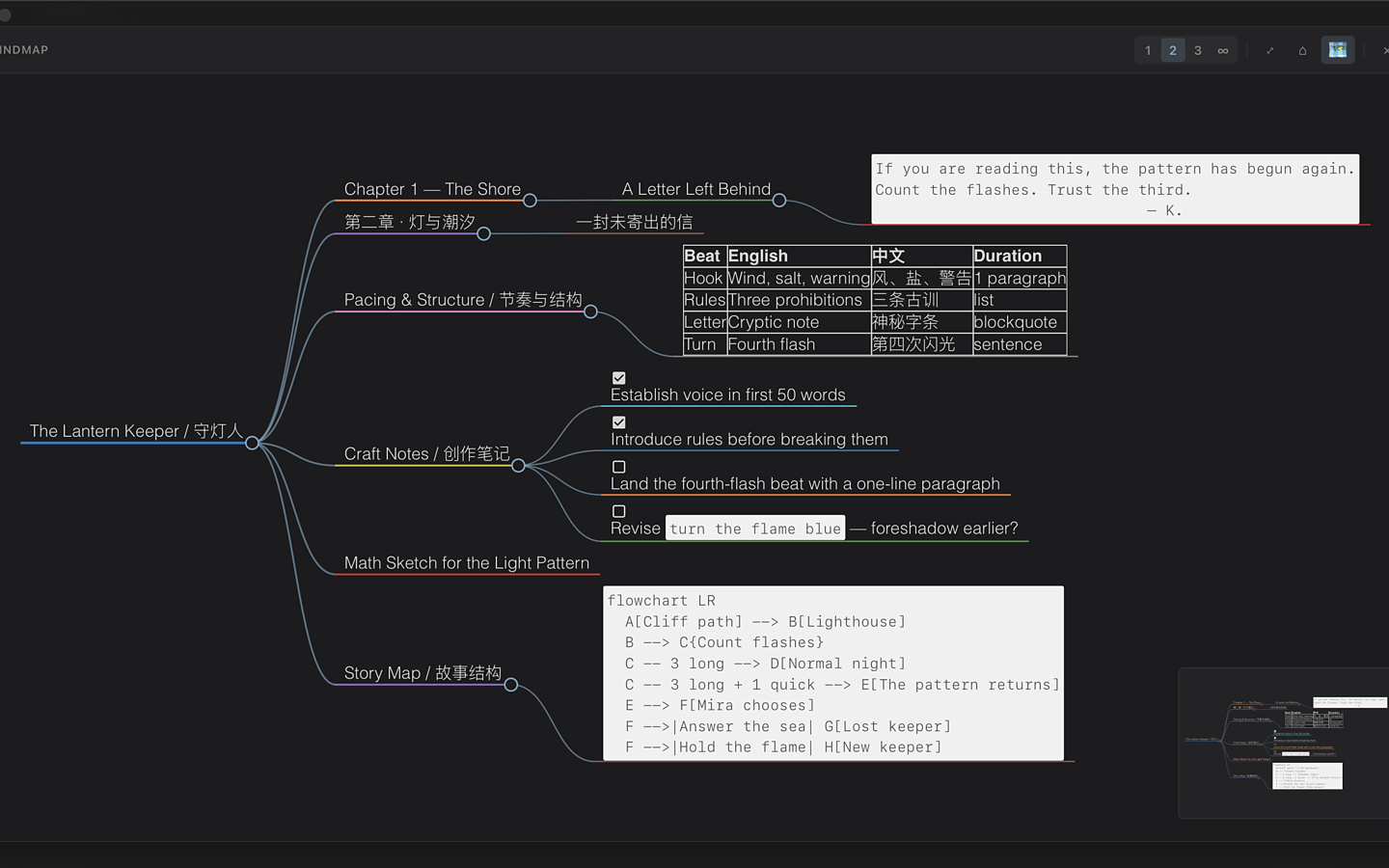Collapse the Craft Notes node circle

pyautogui.click(x=518, y=466)
